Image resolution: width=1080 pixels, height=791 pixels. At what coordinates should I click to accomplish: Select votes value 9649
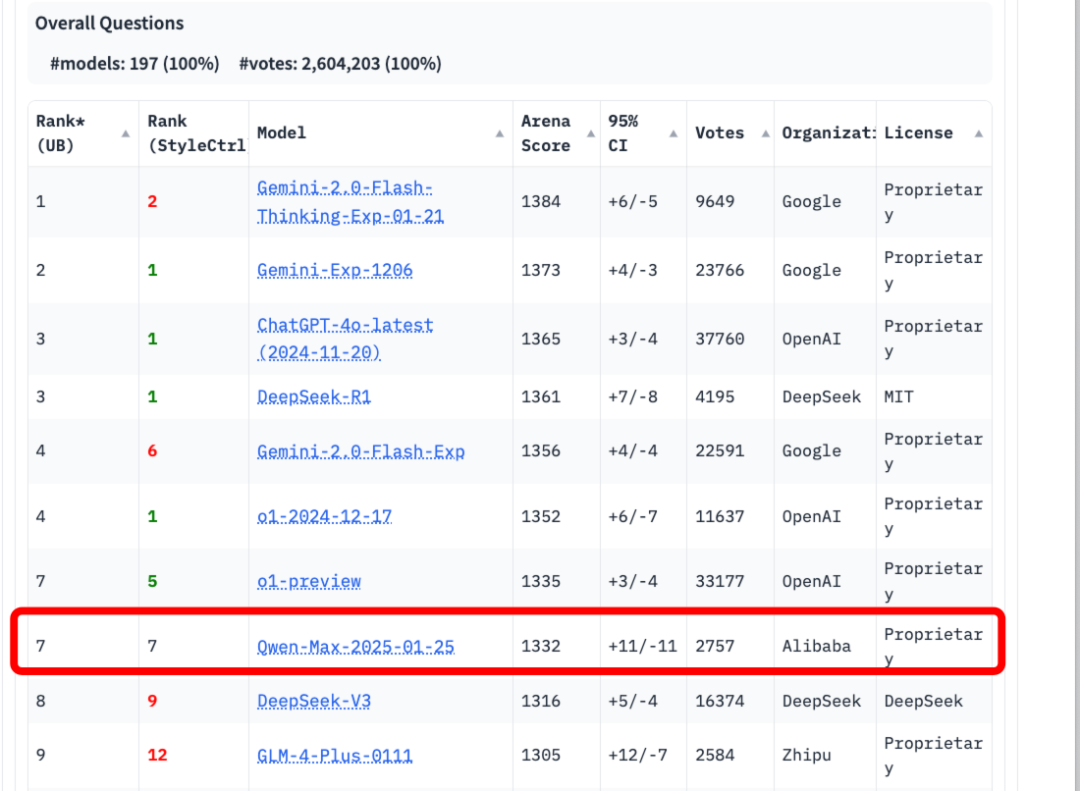[x=715, y=202]
